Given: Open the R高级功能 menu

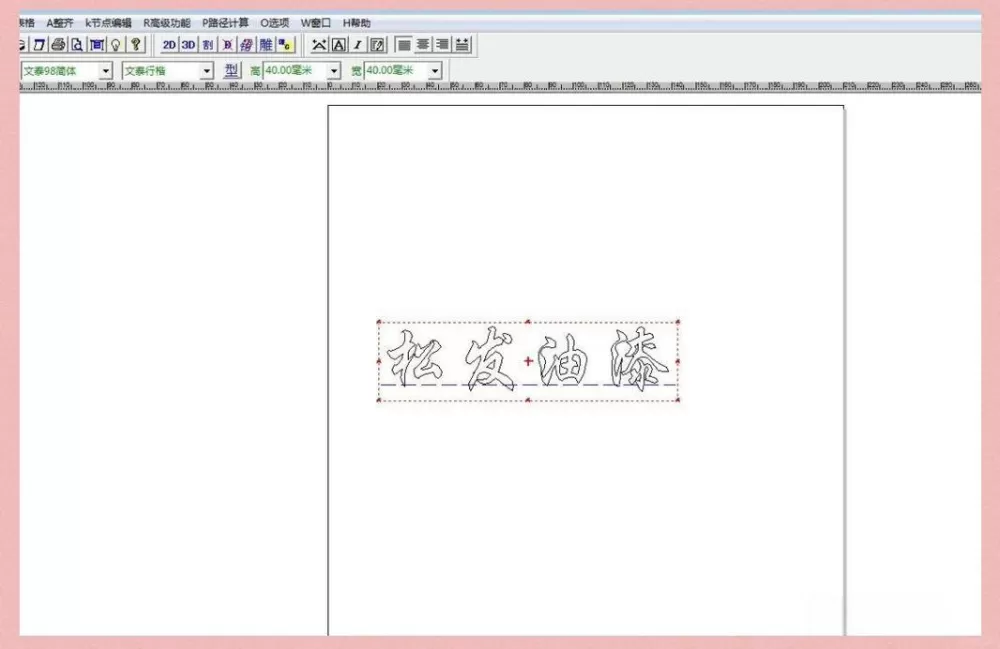Looking at the screenshot, I should pos(166,23).
